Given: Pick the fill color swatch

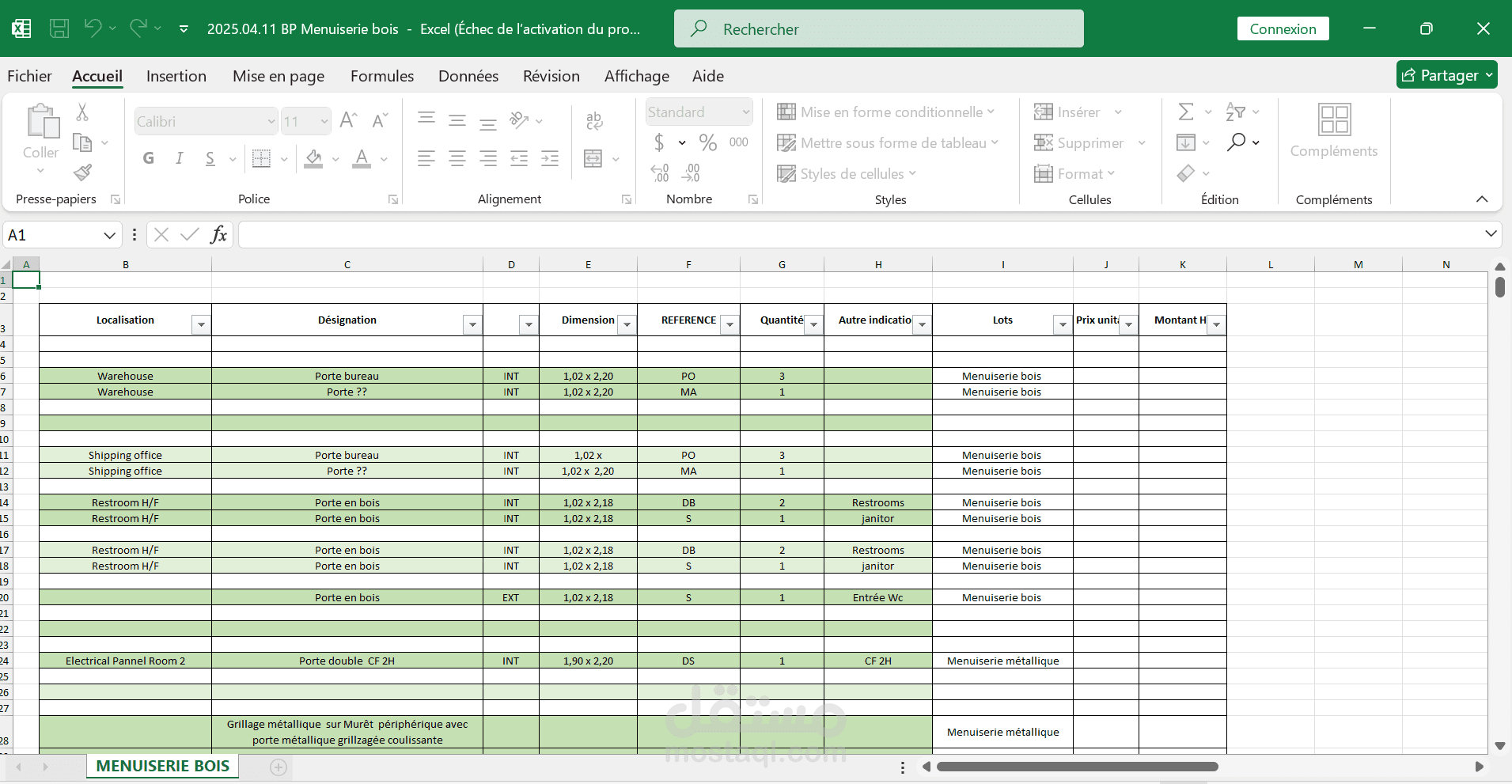Looking at the screenshot, I should pyautogui.click(x=313, y=158).
